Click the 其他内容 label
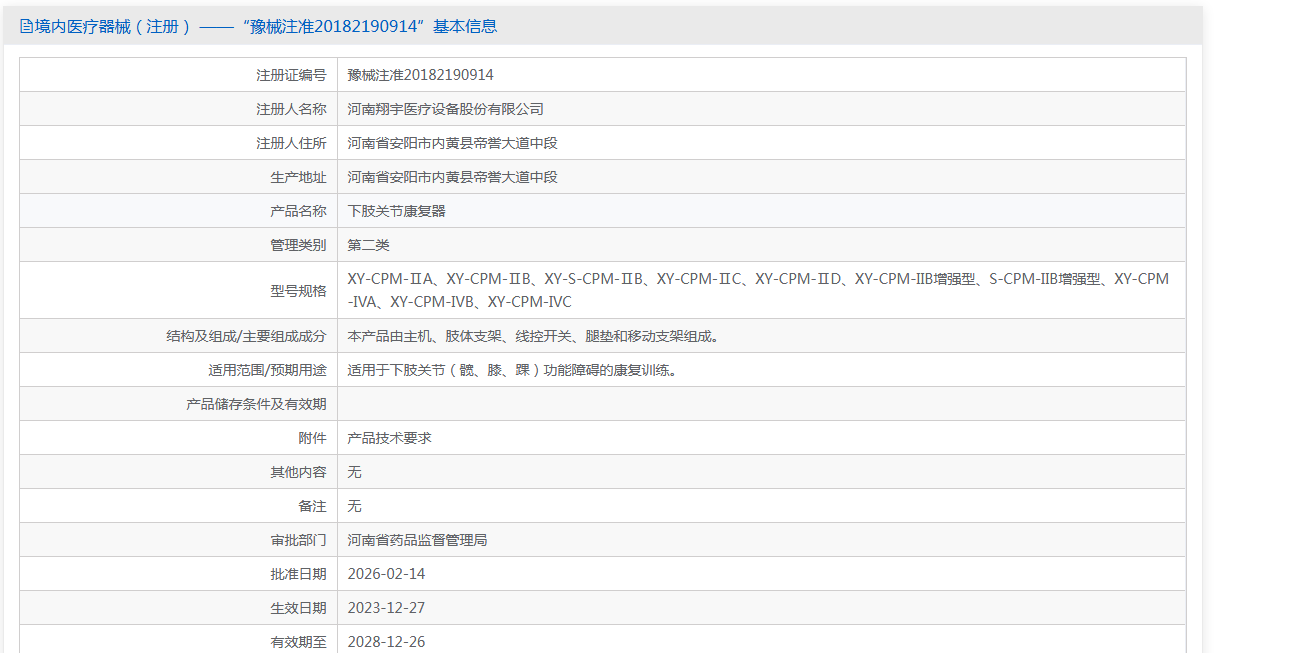Viewport: 1311px width, 653px height. (298, 472)
